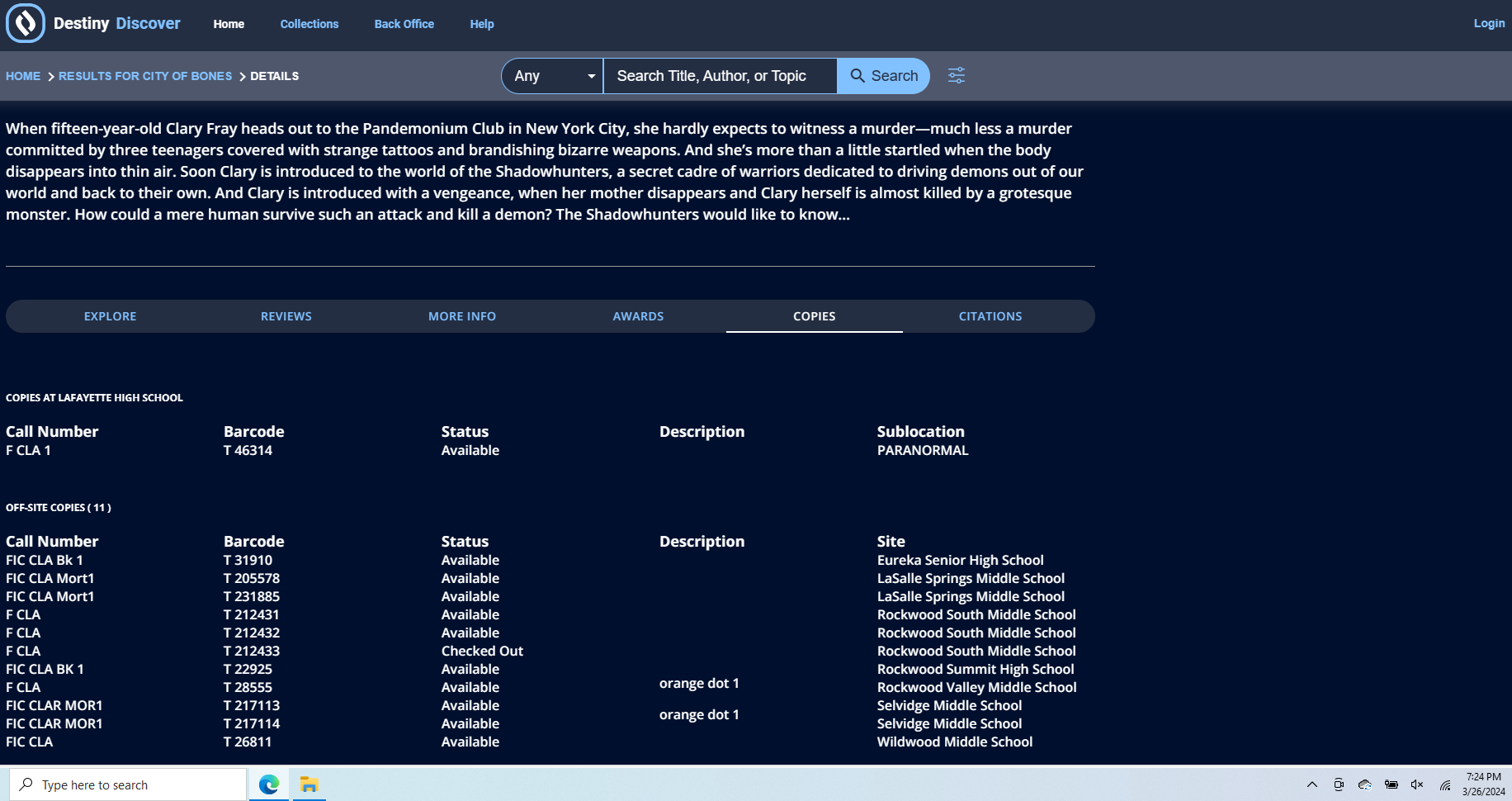Switch to the CITATIONS tab
This screenshot has width=1512, height=801.
click(990, 316)
